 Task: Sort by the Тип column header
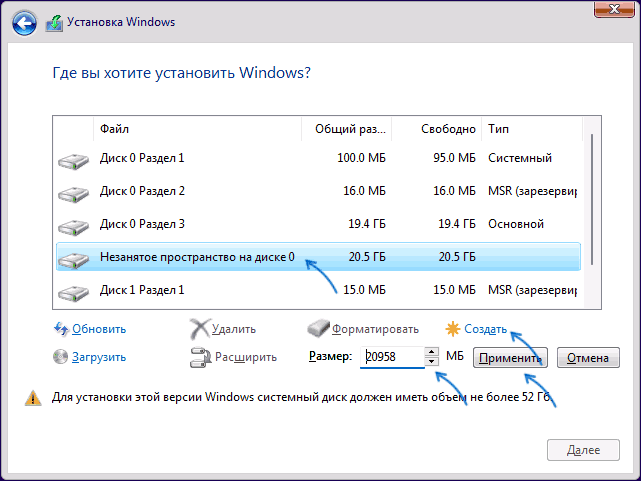pos(532,129)
